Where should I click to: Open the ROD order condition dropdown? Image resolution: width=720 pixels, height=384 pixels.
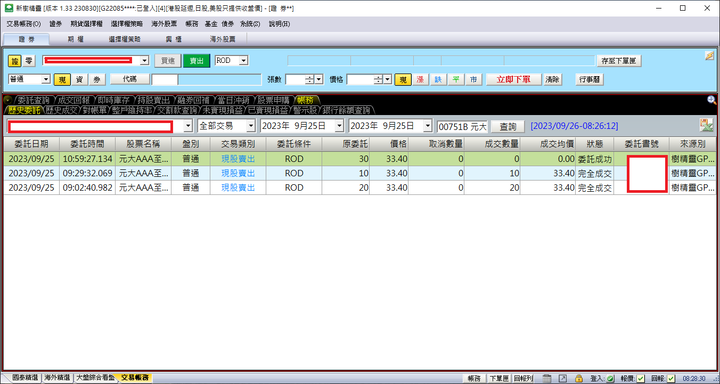coord(243,61)
